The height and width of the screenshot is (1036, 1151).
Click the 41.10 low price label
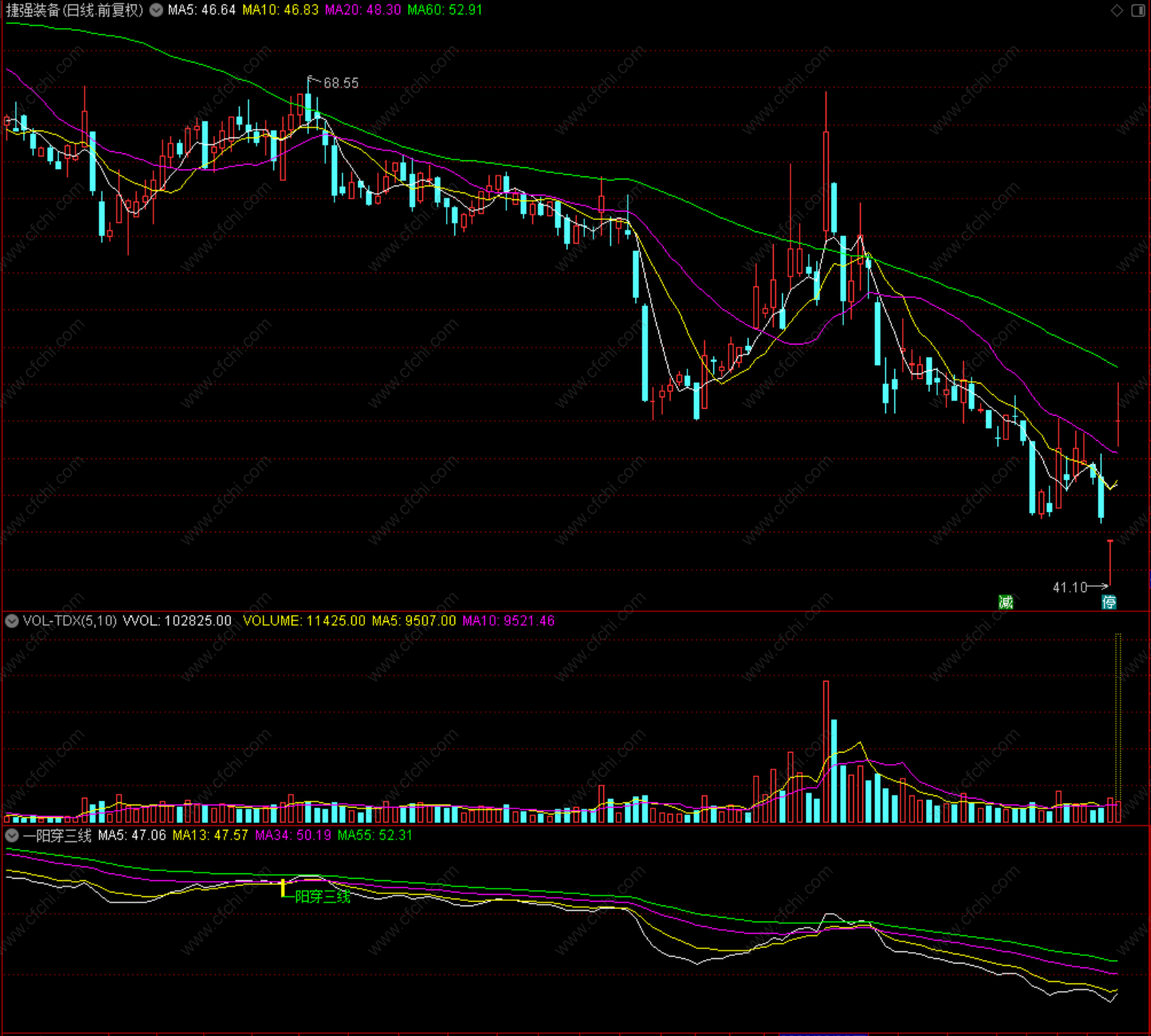pos(1070,588)
